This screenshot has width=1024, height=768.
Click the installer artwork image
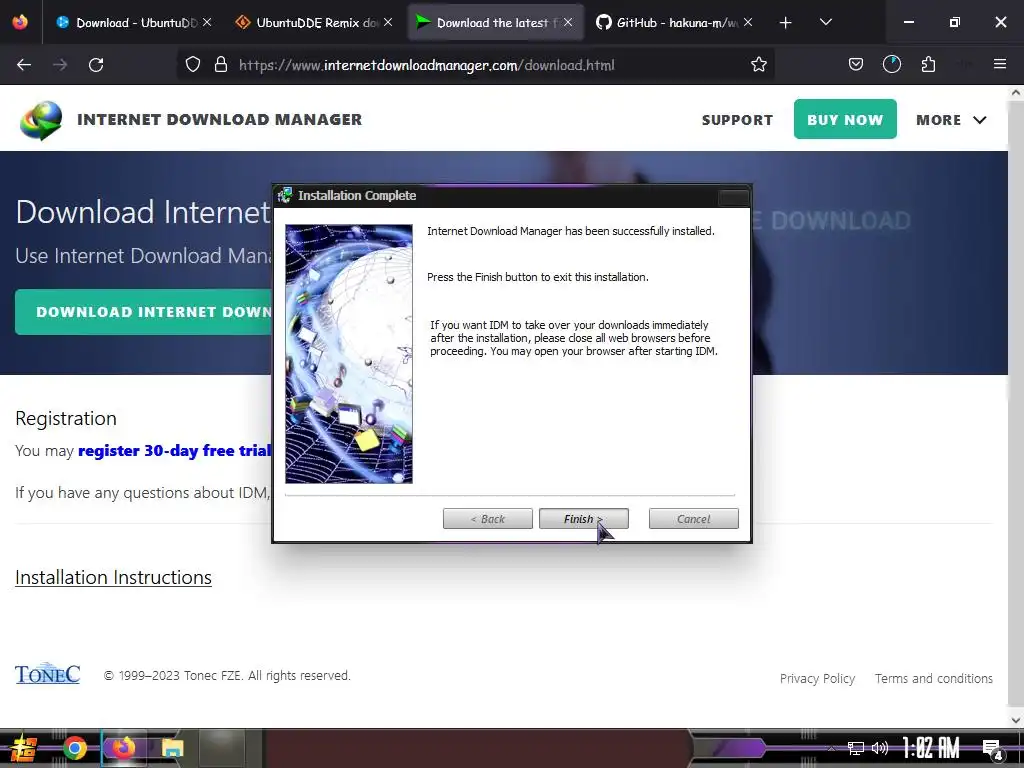click(349, 354)
